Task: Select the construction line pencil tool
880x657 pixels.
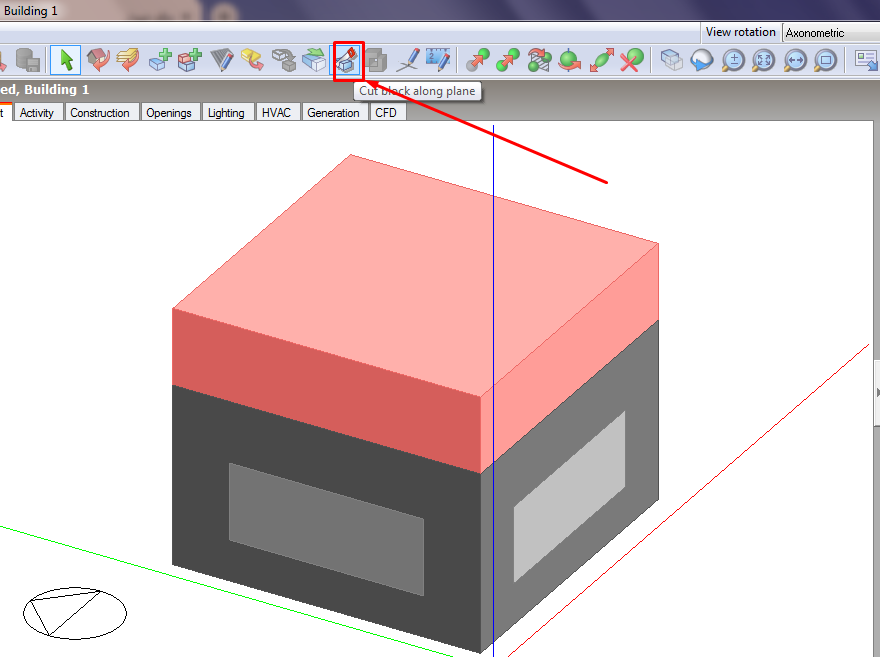Action: click(x=408, y=60)
